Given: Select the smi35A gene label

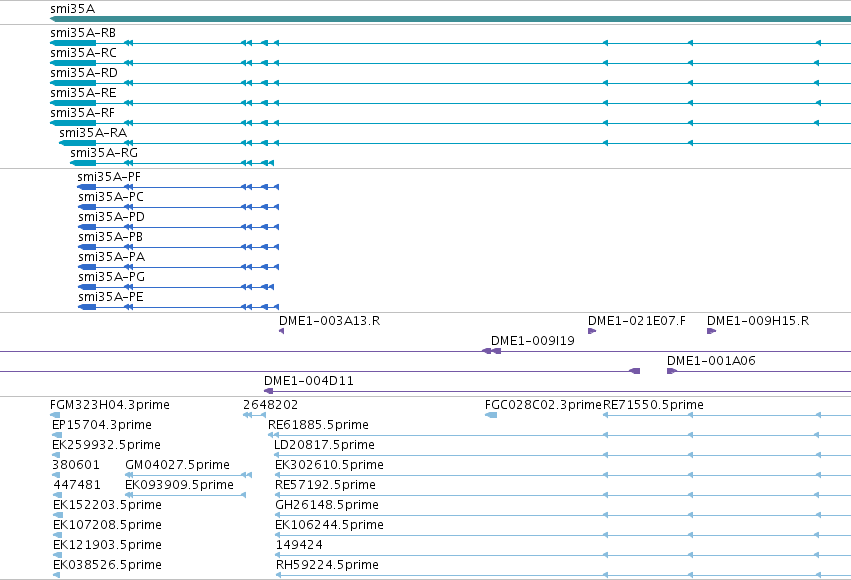Looking at the screenshot, I should [x=72, y=9].
